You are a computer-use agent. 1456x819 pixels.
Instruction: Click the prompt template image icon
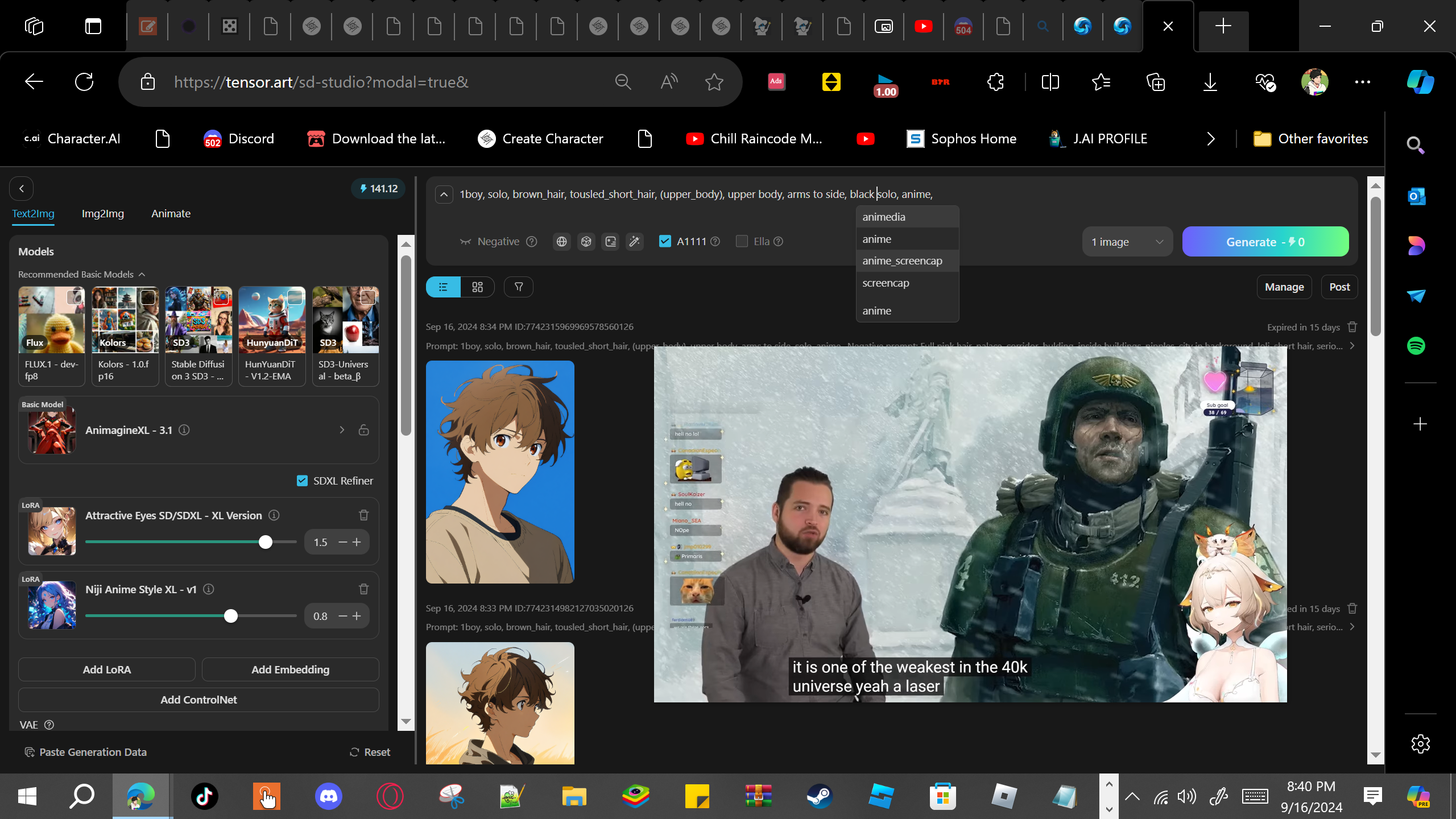click(610, 242)
